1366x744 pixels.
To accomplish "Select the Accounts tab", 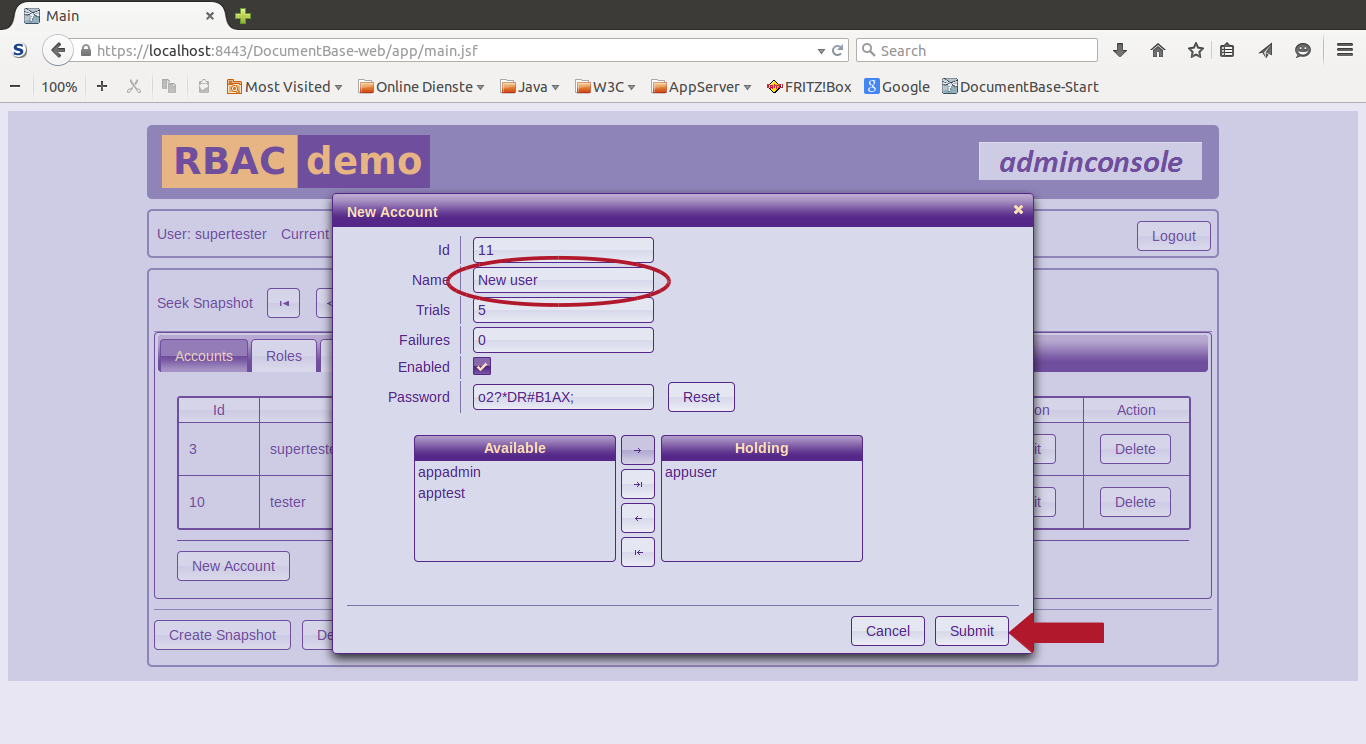I will pyautogui.click(x=204, y=356).
